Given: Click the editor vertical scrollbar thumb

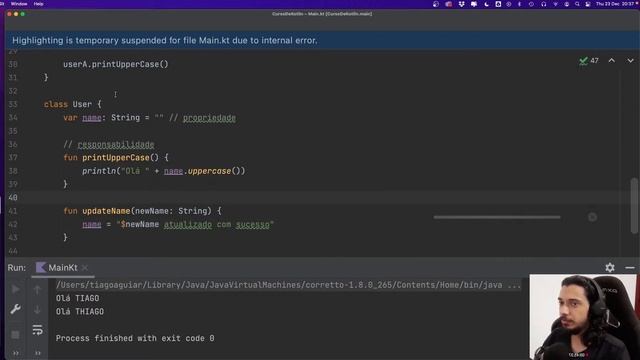Looking at the screenshot, I should pos(634,206).
